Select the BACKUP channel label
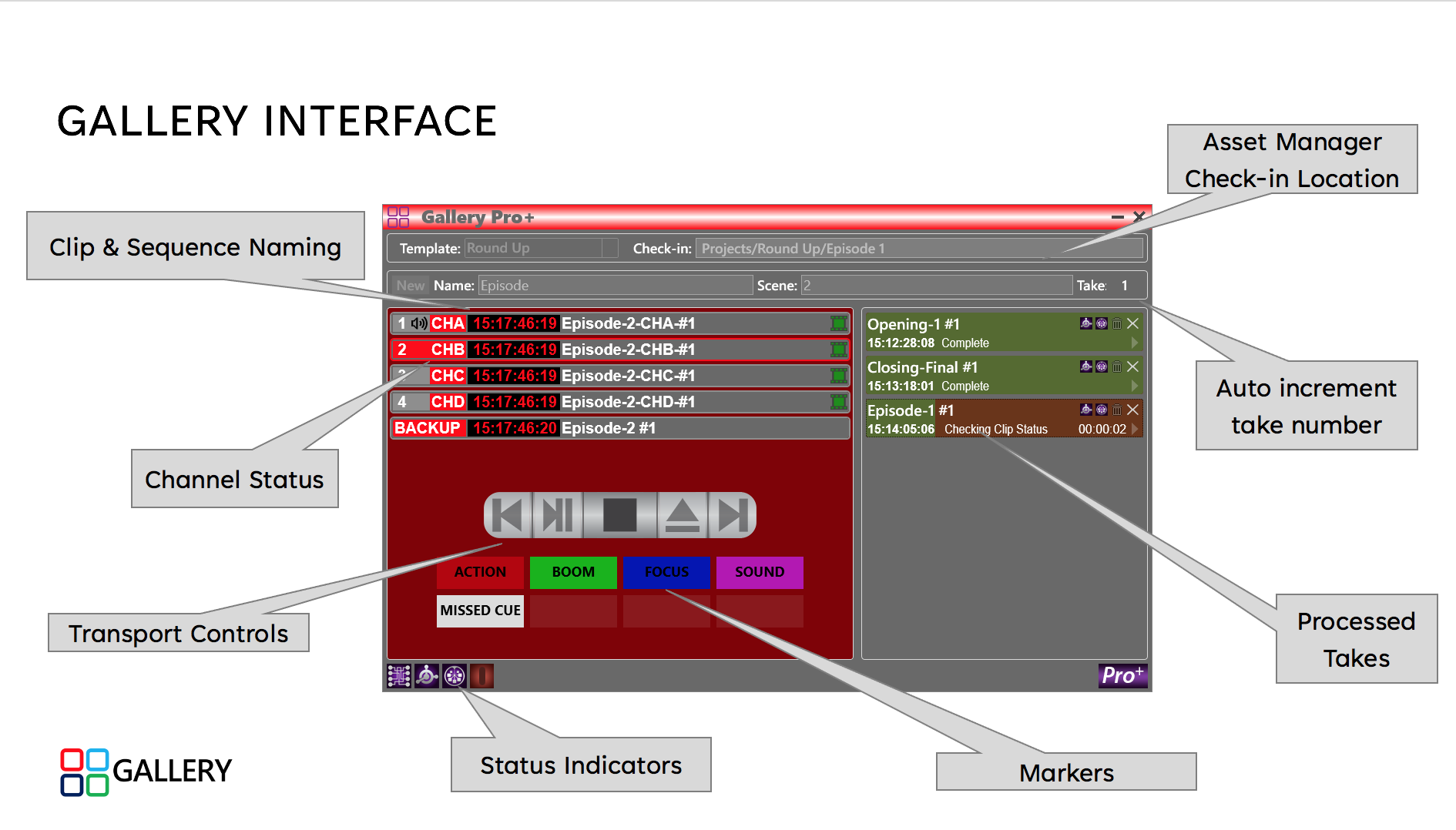The image size is (1456, 830). pos(428,428)
